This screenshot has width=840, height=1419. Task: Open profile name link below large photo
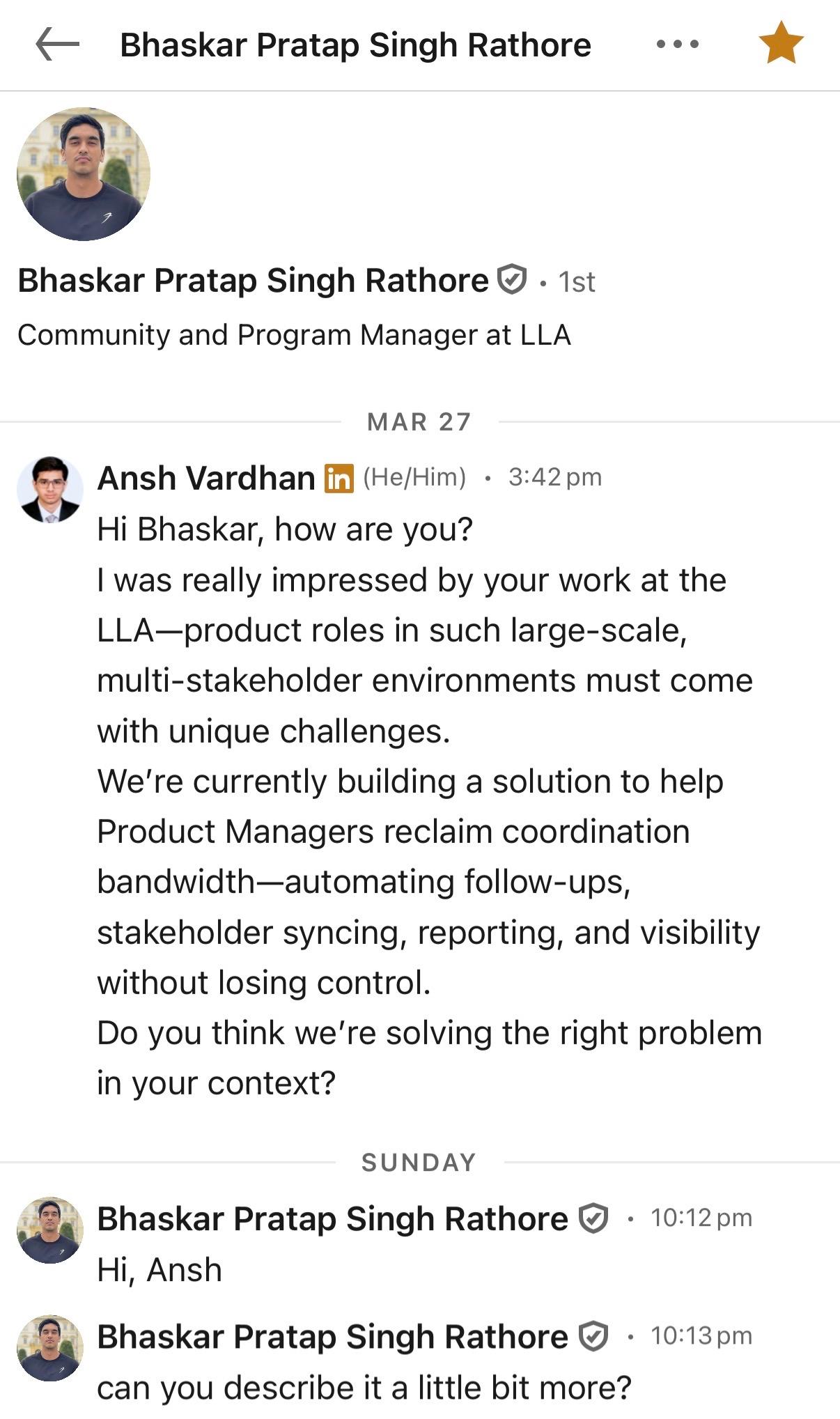point(253,281)
